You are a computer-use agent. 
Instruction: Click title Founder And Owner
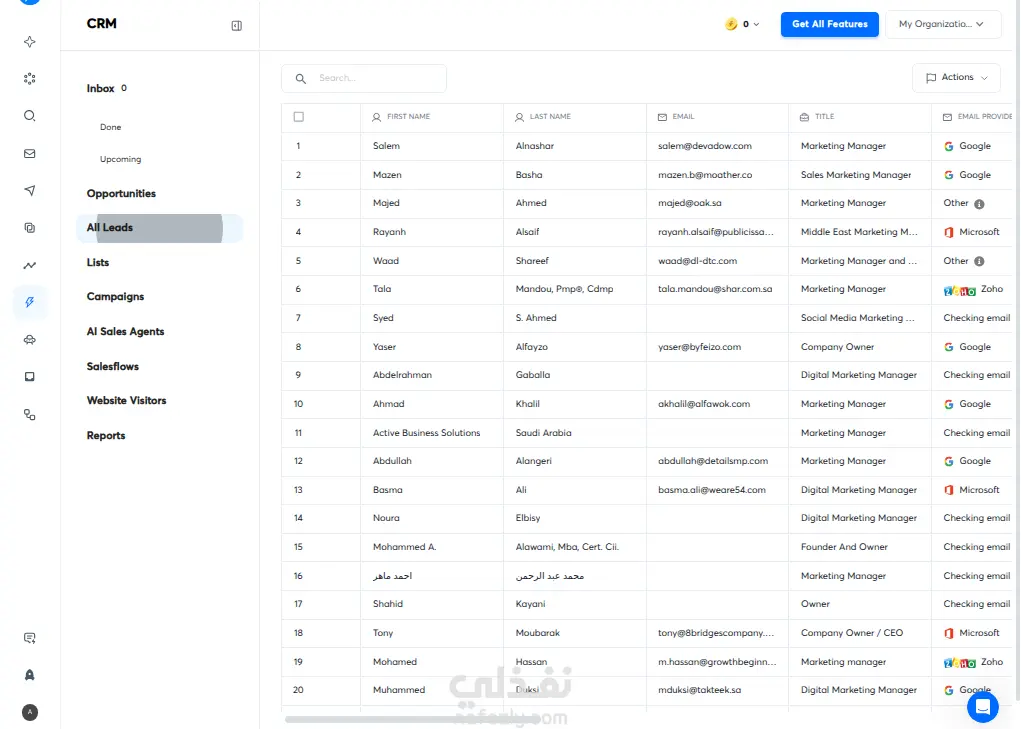[x=844, y=547]
